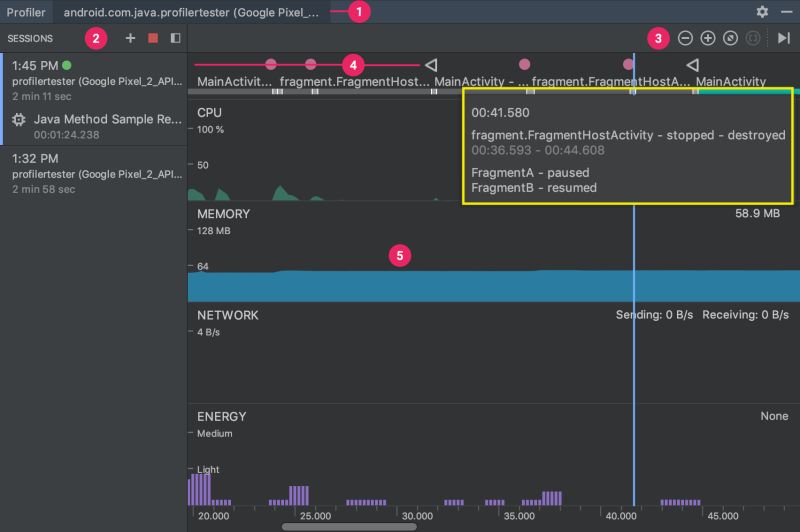Image resolution: width=800 pixels, height=532 pixels.
Task: Click the 35.000 time axis label
Action: pos(519,516)
